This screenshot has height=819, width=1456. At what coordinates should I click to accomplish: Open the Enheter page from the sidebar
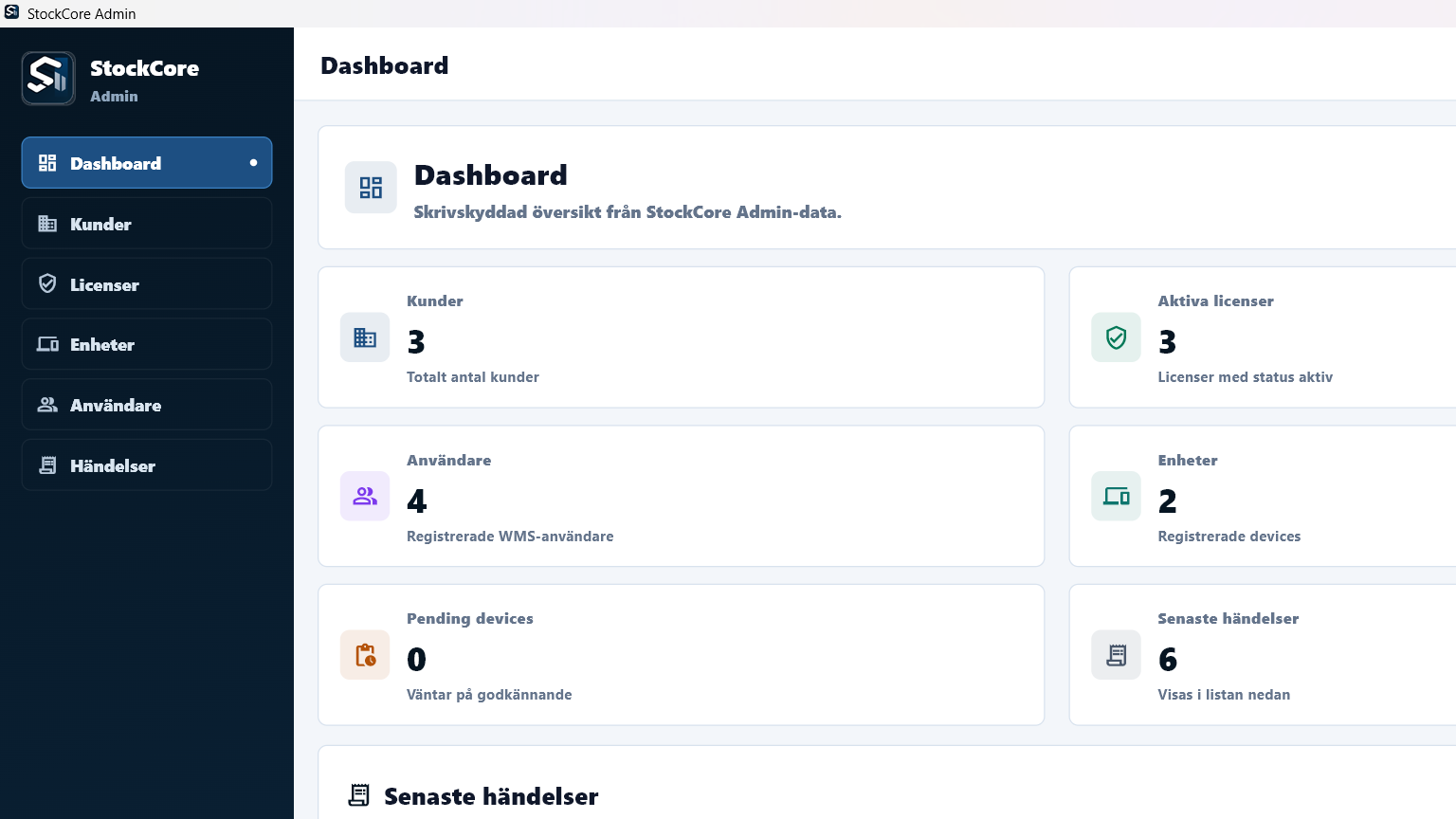click(x=147, y=344)
